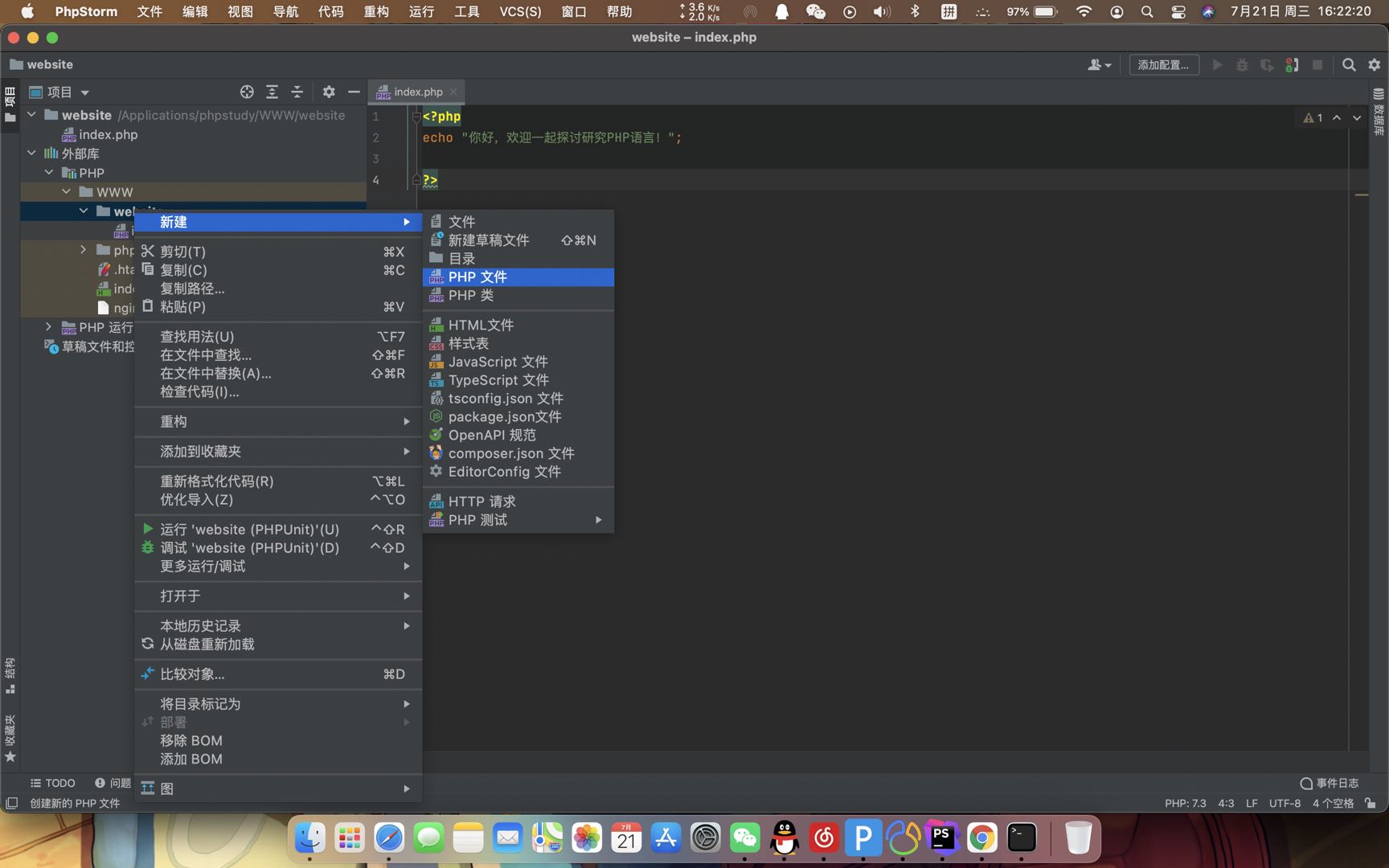The width and height of the screenshot is (1389, 868).
Task: Click 复制路径... in context menu
Action: click(x=278, y=289)
